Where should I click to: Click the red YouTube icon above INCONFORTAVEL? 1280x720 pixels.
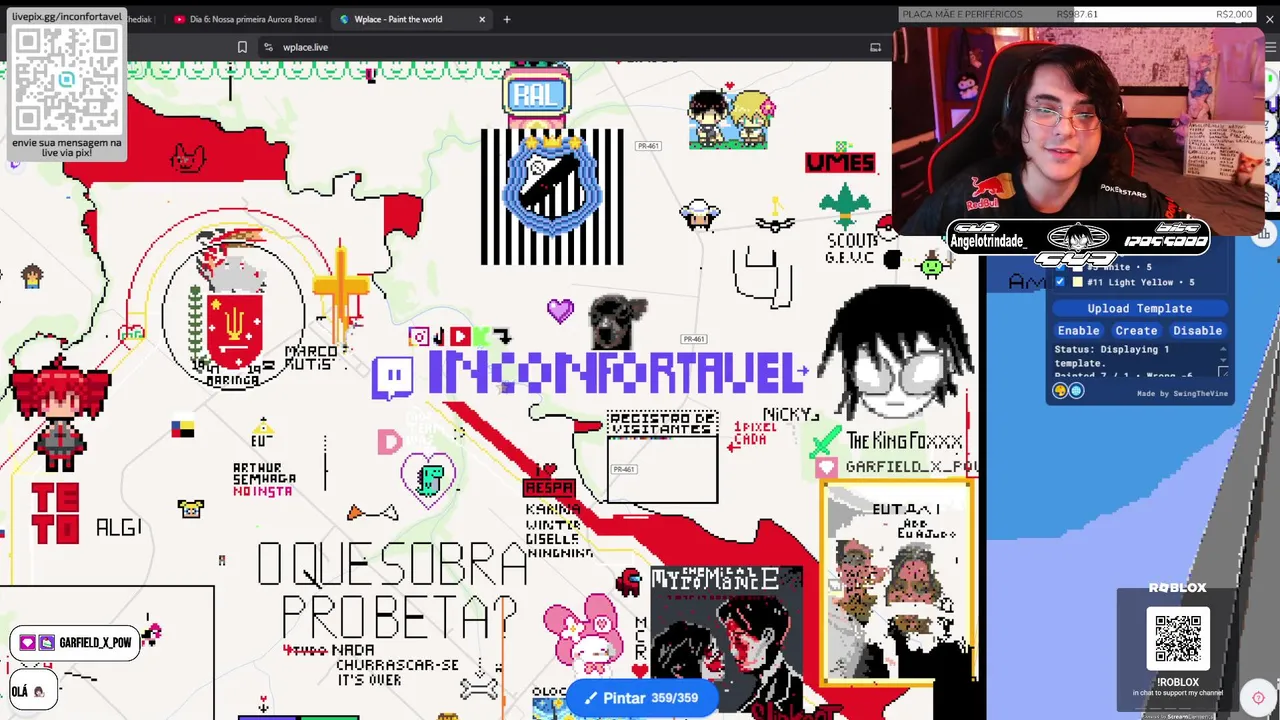click(459, 337)
